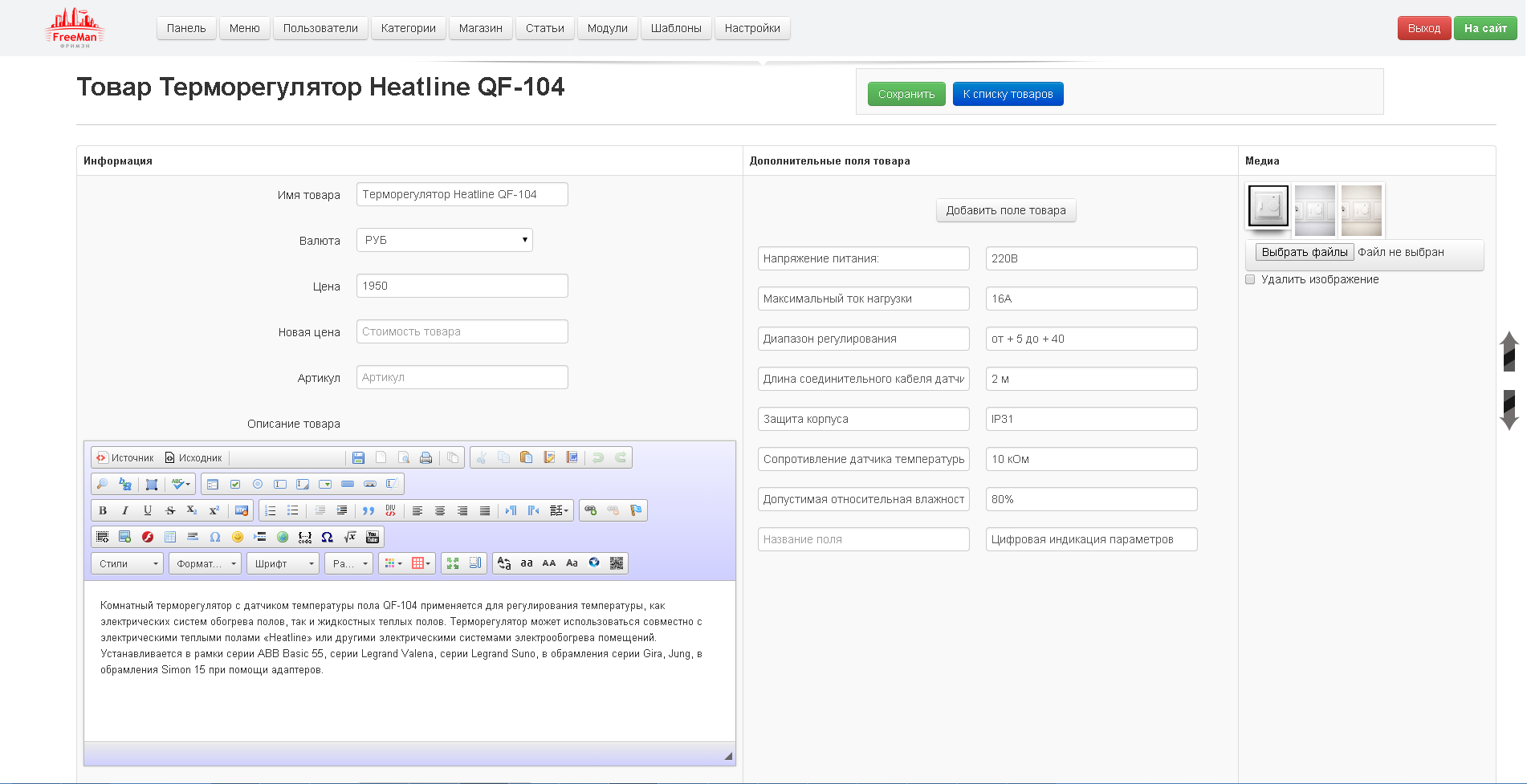1527x784 pixels.
Task: Click the form checkbox icon in the editor toolbar
Action: pyautogui.click(x=235, y=484)
